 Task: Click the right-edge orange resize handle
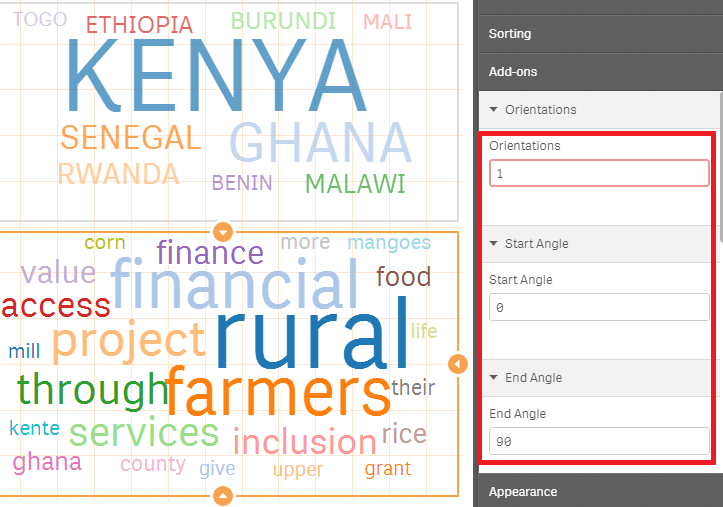(458, 364)
